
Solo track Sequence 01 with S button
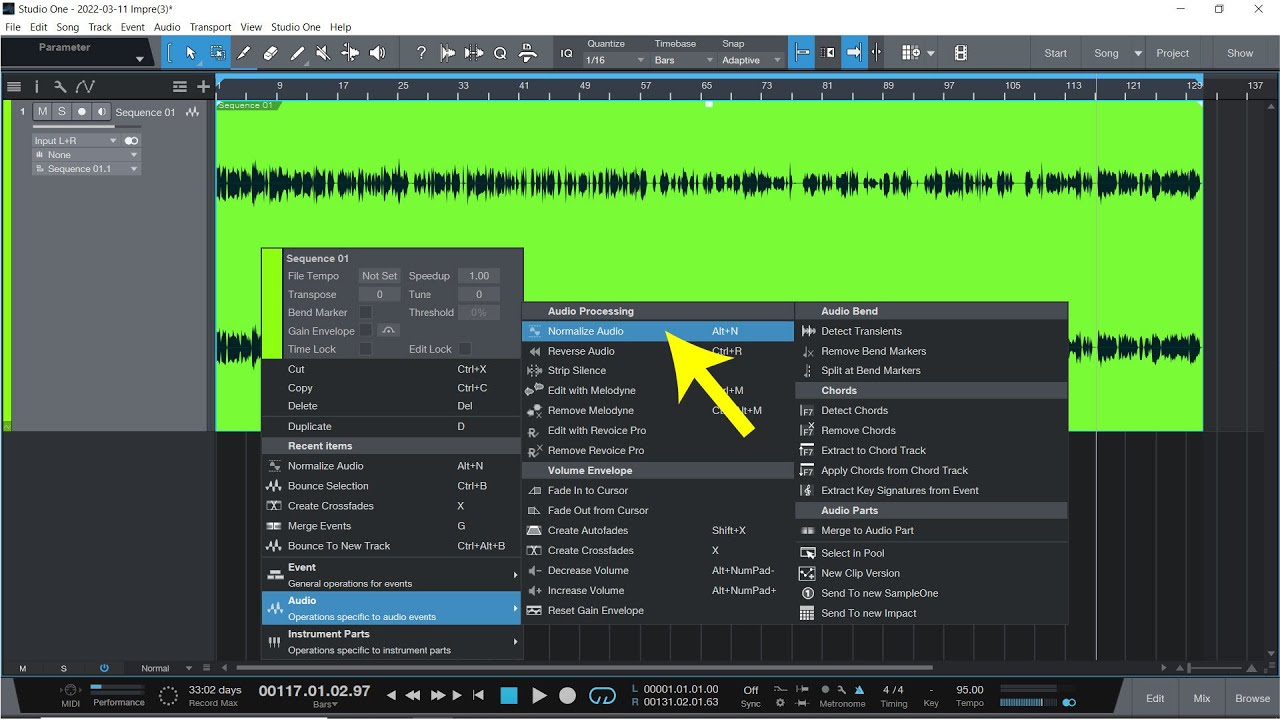(61, 112)
